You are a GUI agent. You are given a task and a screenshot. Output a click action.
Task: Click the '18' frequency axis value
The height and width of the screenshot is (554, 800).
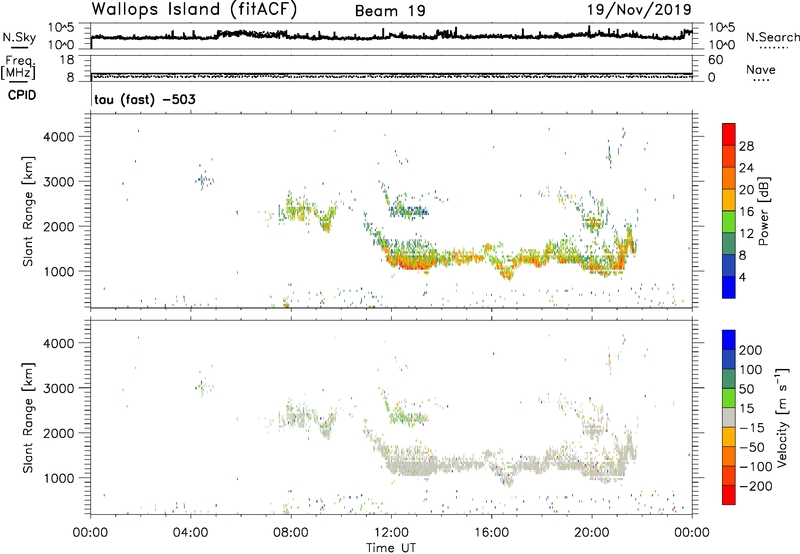coord(67,60)
